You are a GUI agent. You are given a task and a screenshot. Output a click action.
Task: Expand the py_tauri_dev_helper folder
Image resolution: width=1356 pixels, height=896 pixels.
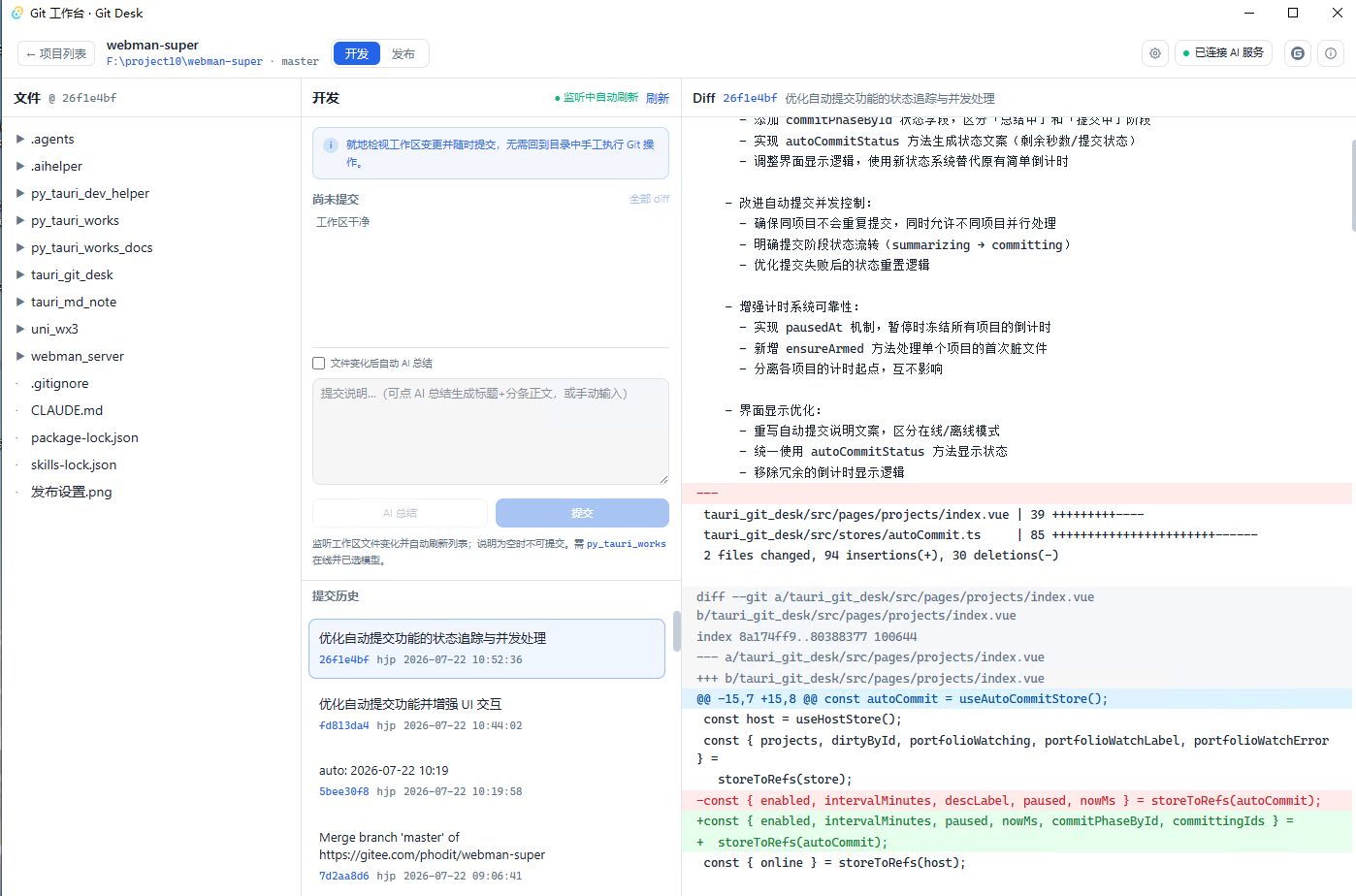pos(20,193)
